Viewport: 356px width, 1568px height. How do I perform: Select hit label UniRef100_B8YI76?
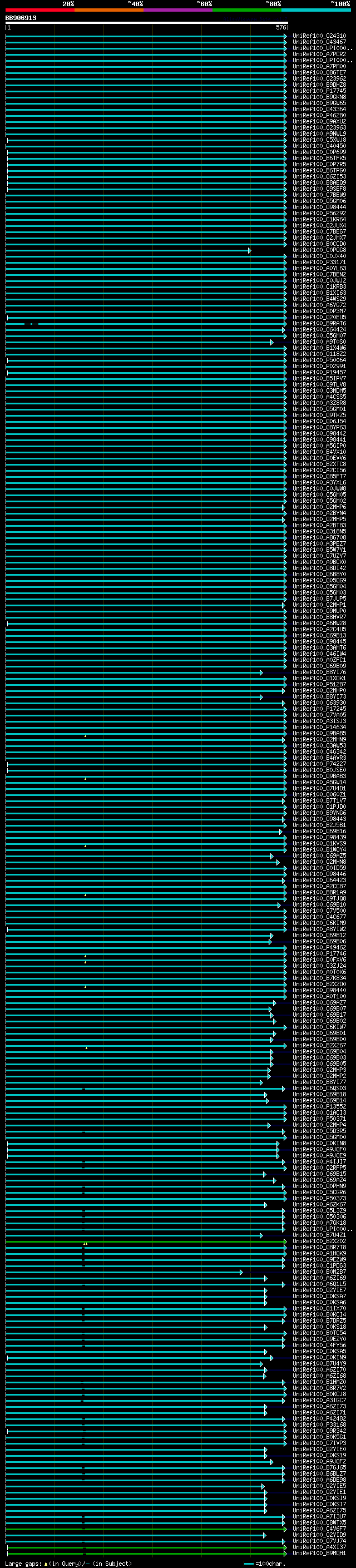tap(319, 672)
